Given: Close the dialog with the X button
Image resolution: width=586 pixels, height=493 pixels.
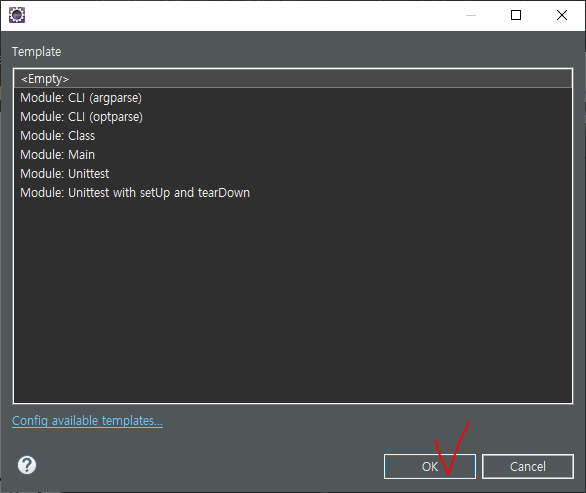Looking at the screenshot, I should coord(562,15).
